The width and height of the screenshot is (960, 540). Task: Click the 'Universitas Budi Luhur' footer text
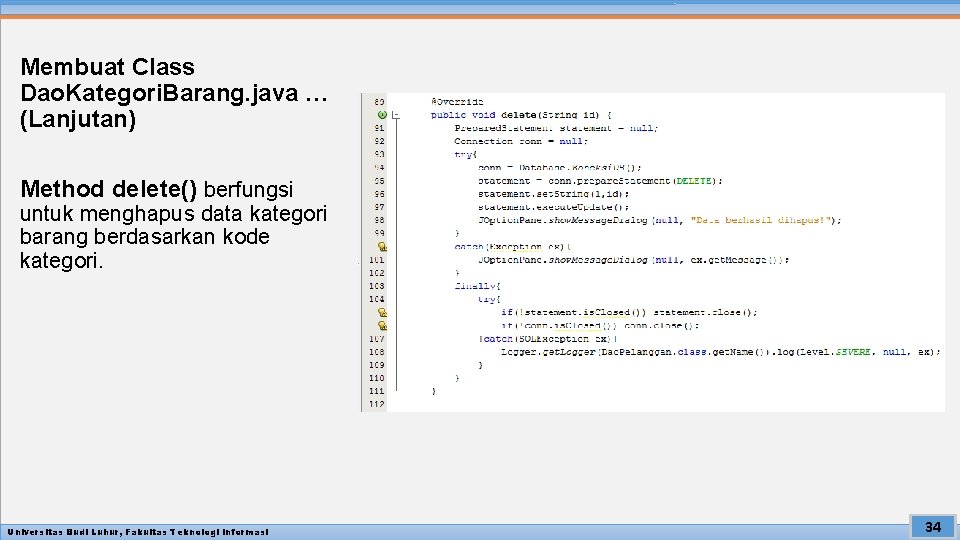point(138,532)
